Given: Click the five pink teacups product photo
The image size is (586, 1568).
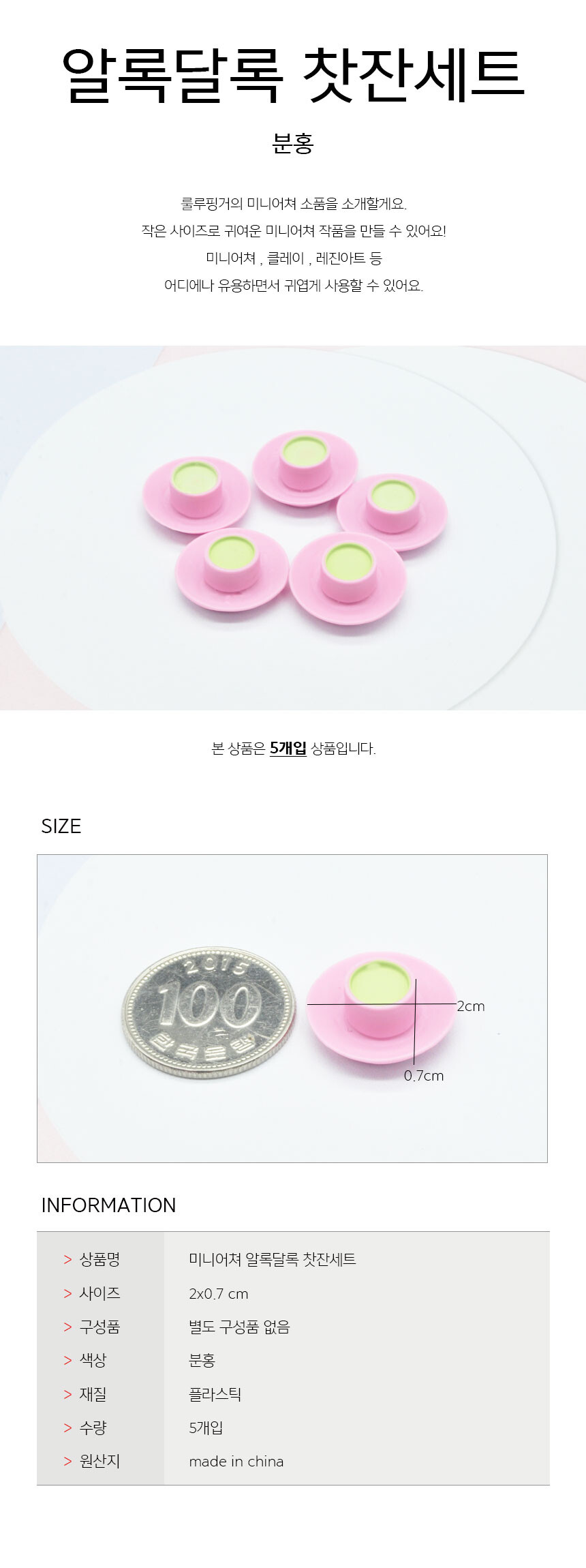Looking at the screenshot, I should (x=293, y=528).
